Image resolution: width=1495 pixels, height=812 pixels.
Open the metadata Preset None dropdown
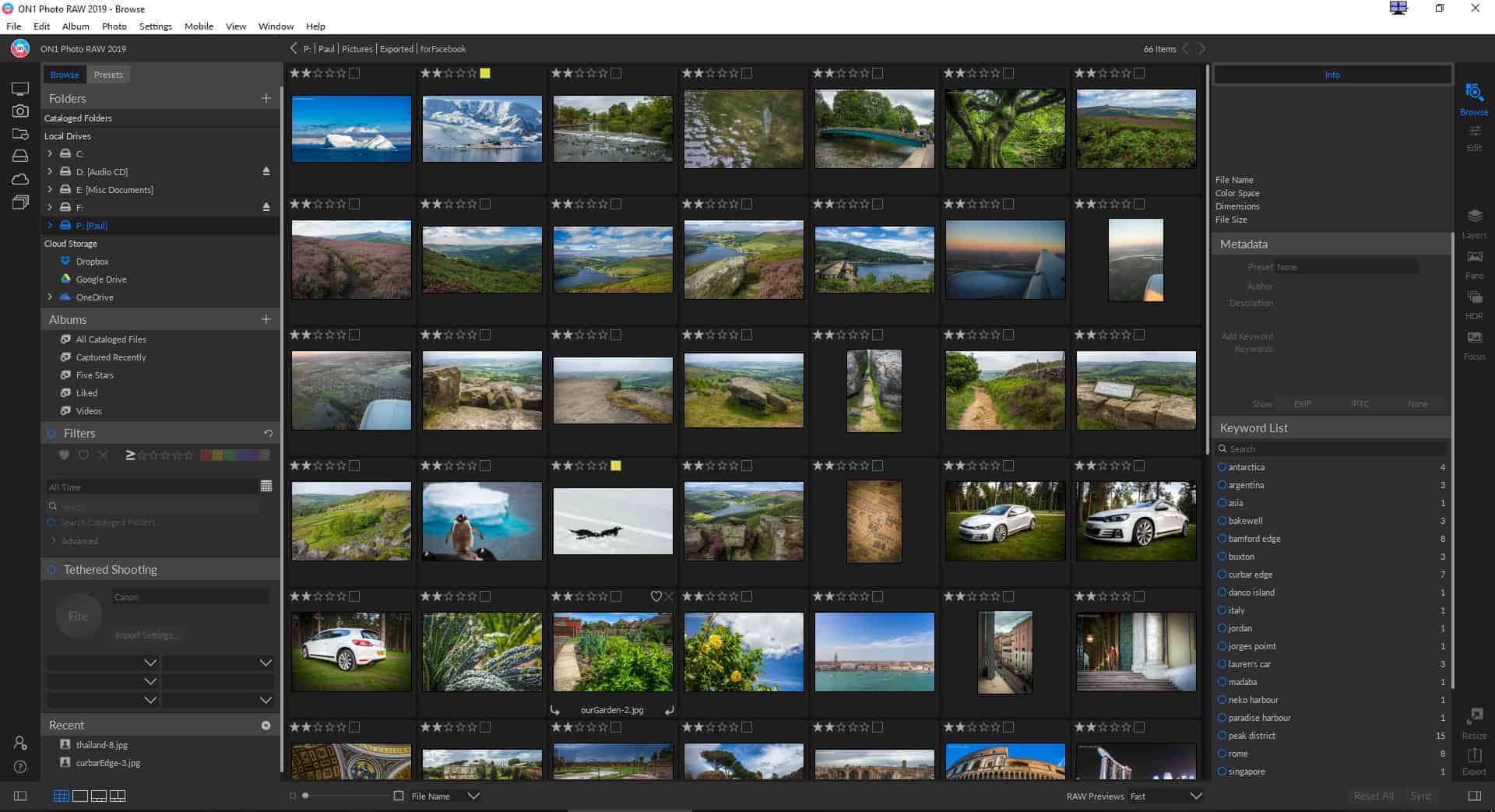pos(1346,267)
